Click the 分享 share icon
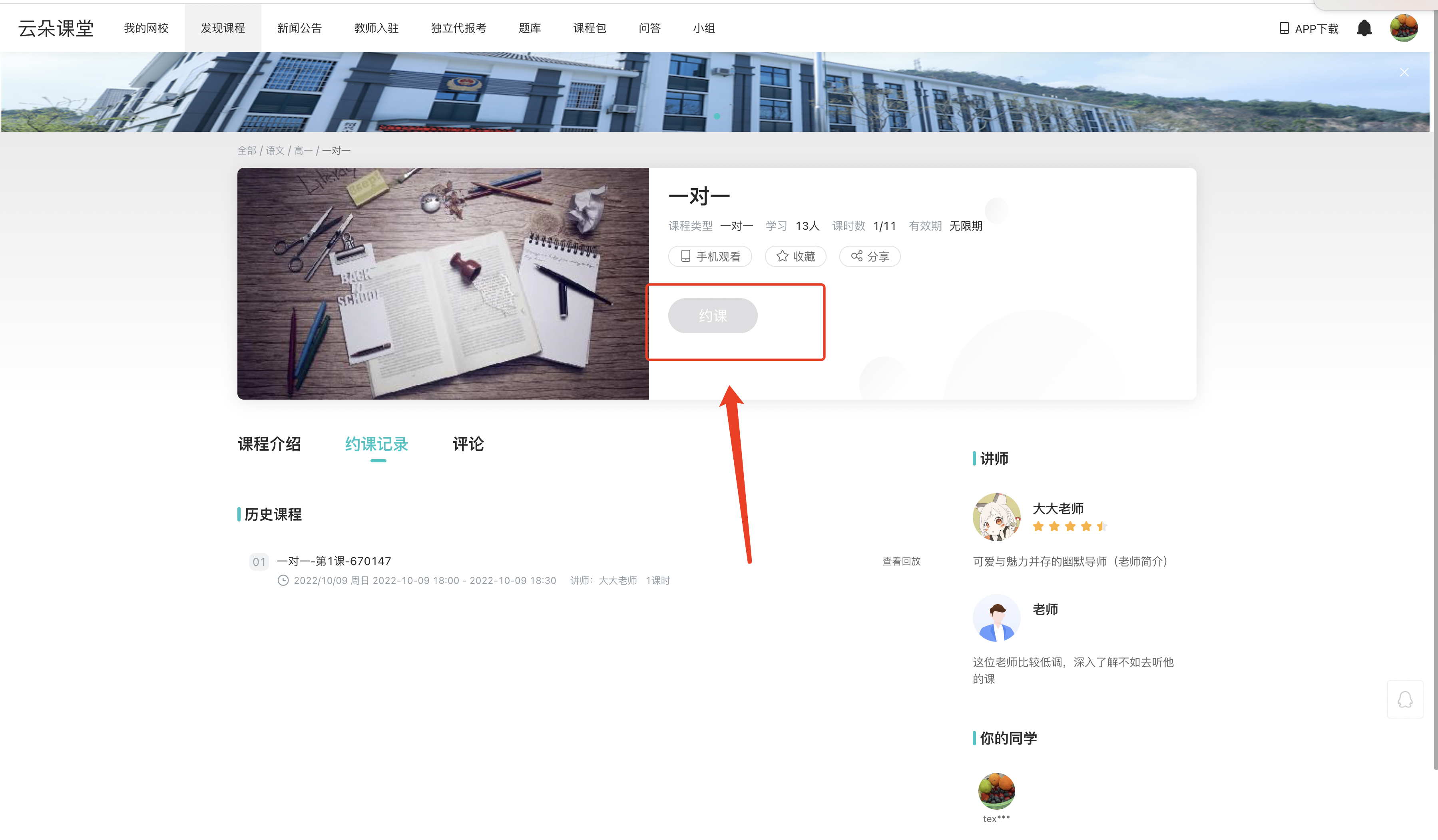 [x=856, y=256]
